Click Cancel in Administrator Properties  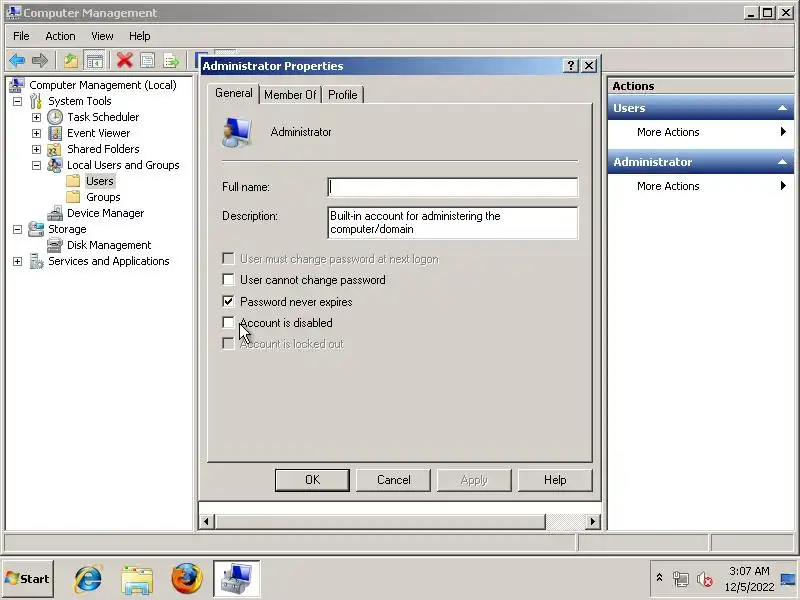coord(393,480)
